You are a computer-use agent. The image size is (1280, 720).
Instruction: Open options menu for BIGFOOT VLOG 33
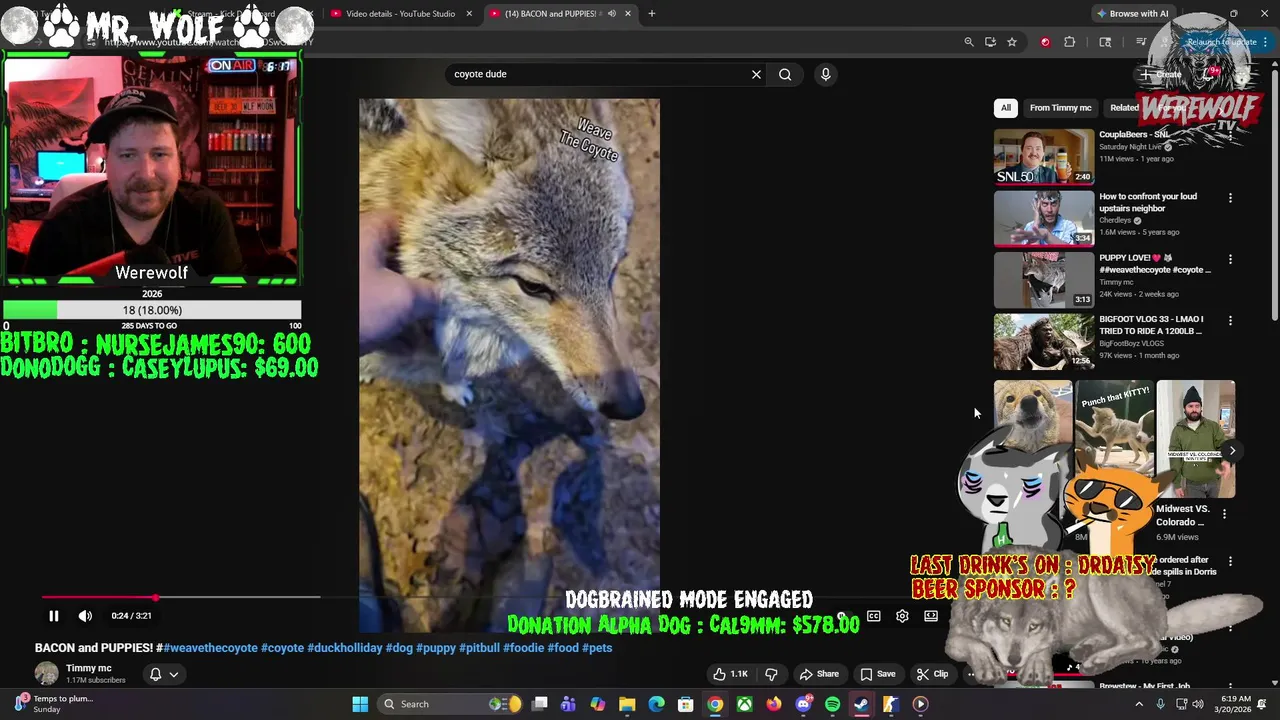click(x=1230, y=321)
